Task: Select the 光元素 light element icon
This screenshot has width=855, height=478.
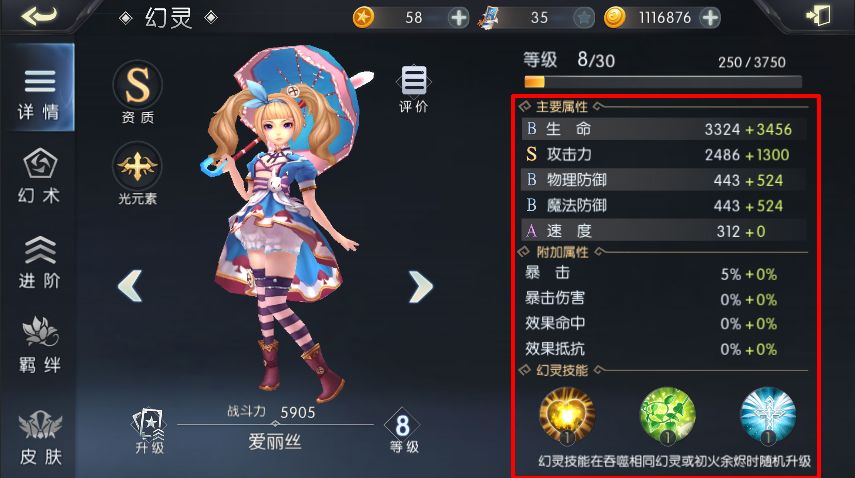Action: tap(137, 174)
